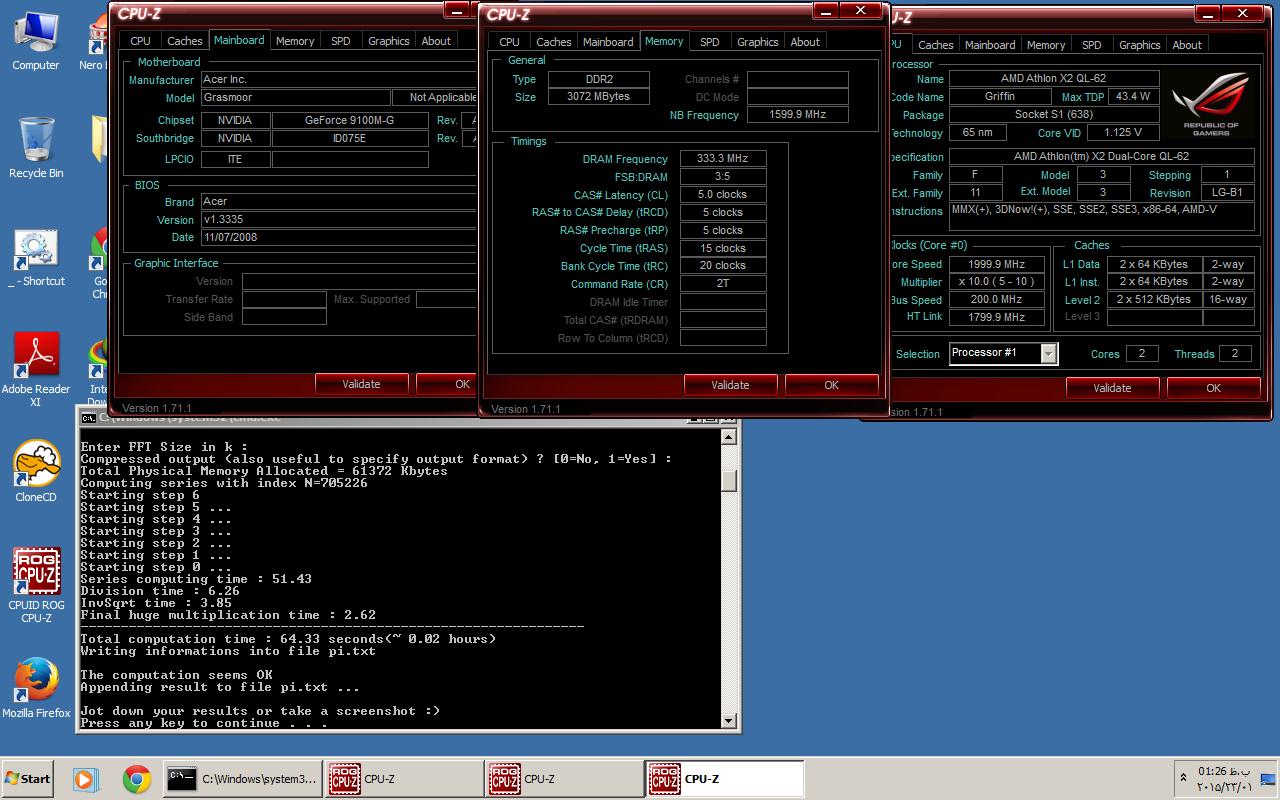
Task: Select Memory tab in Mainboard CPU-Z window
Action: tap(295, 41)
